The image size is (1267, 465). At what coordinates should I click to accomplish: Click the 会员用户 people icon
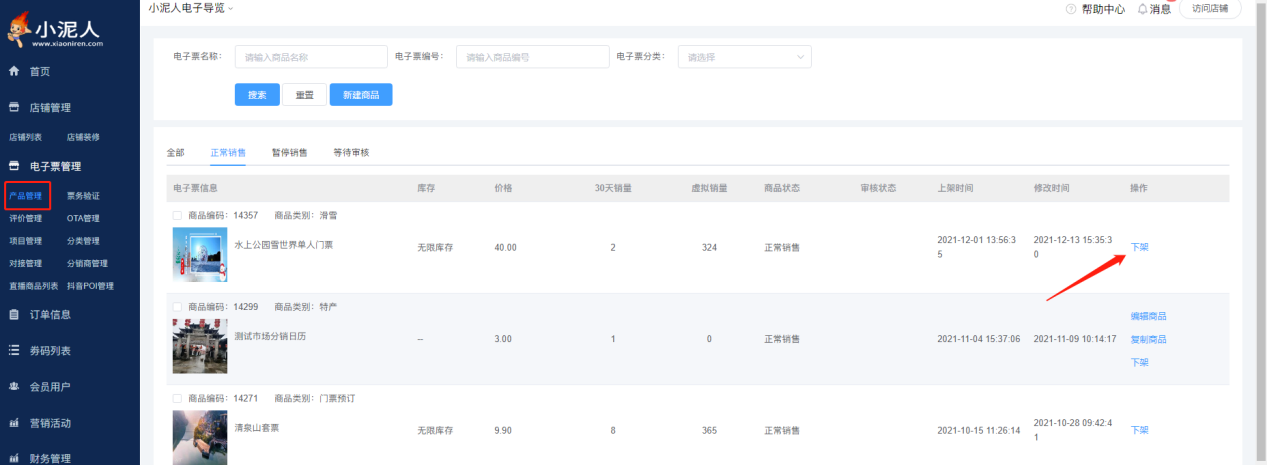14,387
